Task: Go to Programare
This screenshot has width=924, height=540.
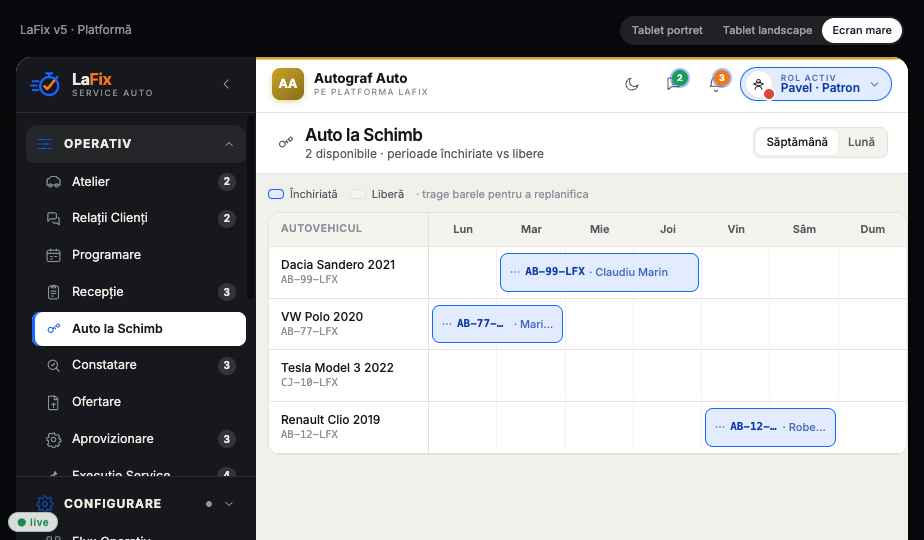Action: point(139,255)
